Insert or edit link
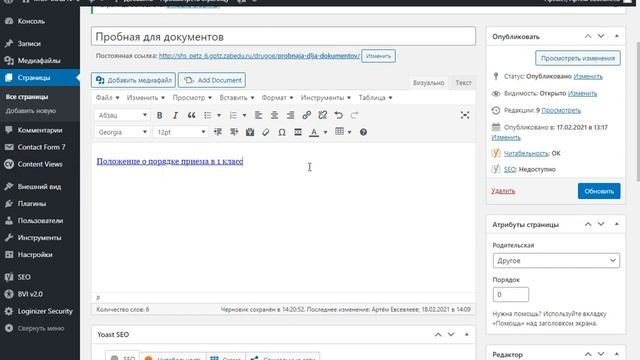The height and width of the screenshot is (360, 640). [307, 116]
